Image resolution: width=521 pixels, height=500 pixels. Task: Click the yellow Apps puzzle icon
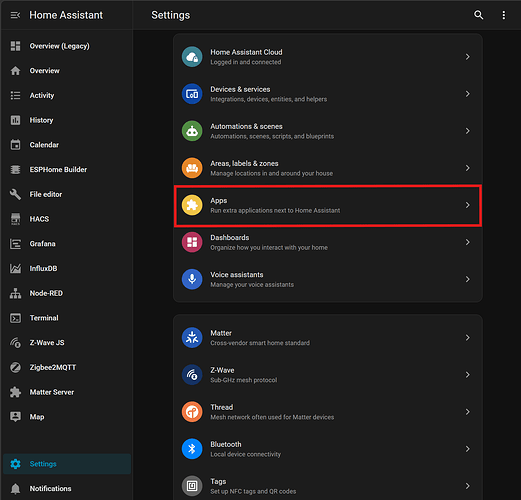(x=192, y=205)
